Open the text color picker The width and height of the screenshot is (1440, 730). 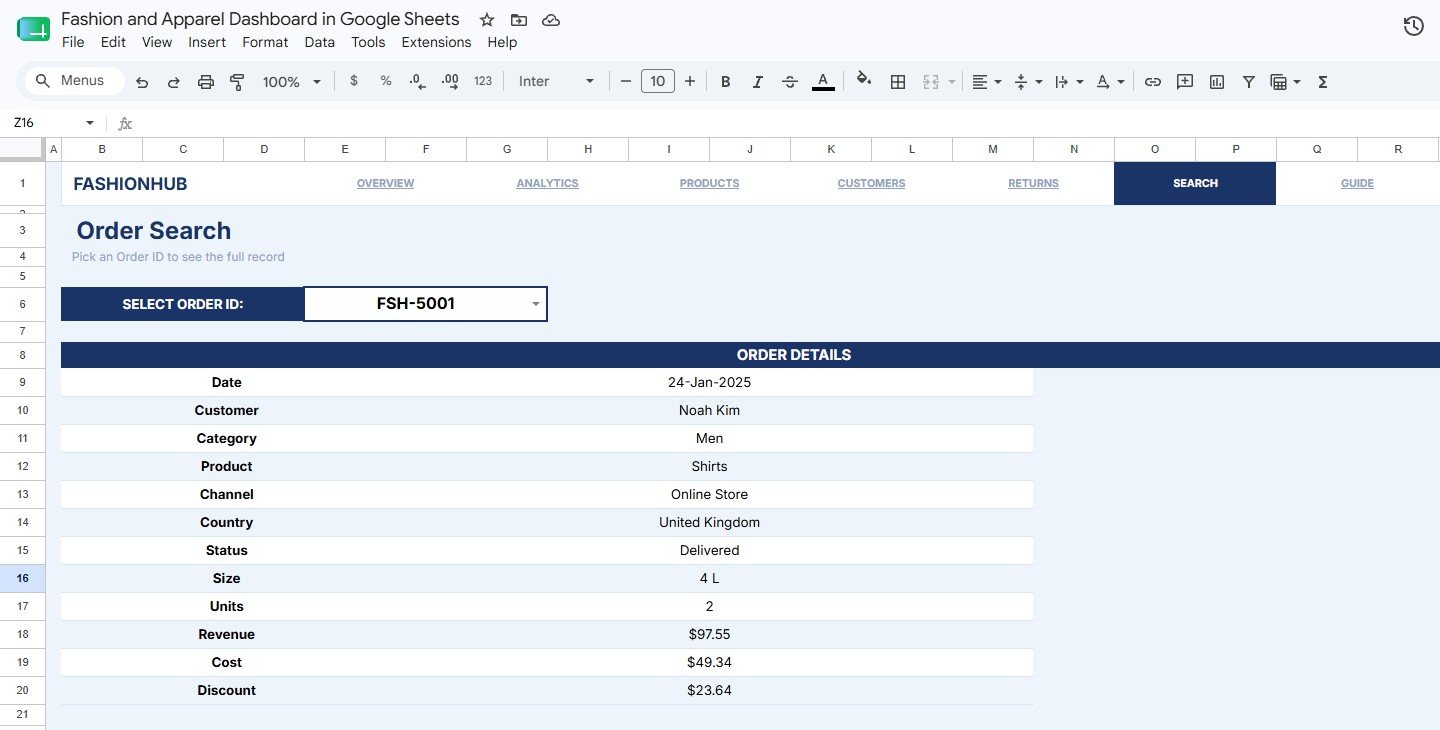tap(823, 81)
